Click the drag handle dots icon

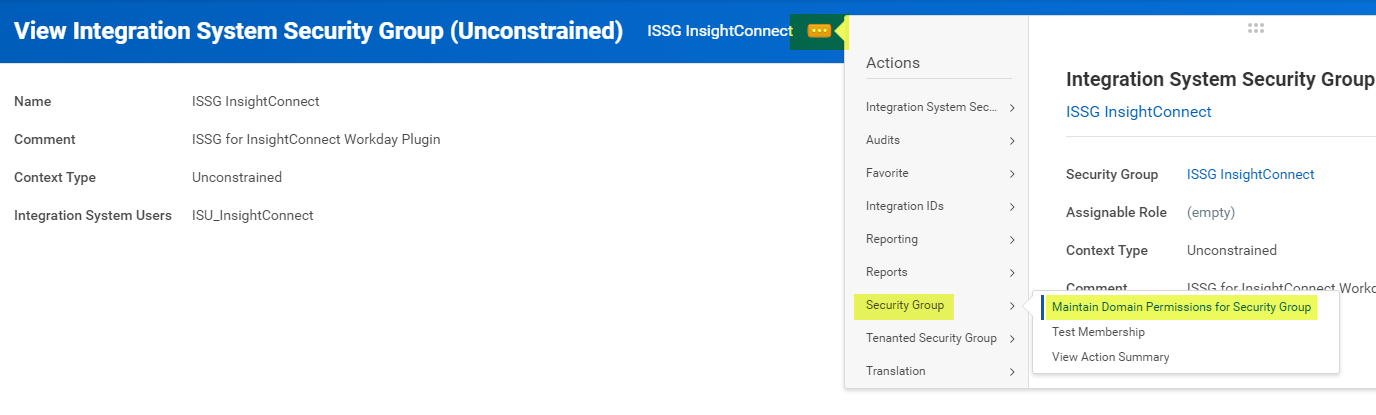1256,29
